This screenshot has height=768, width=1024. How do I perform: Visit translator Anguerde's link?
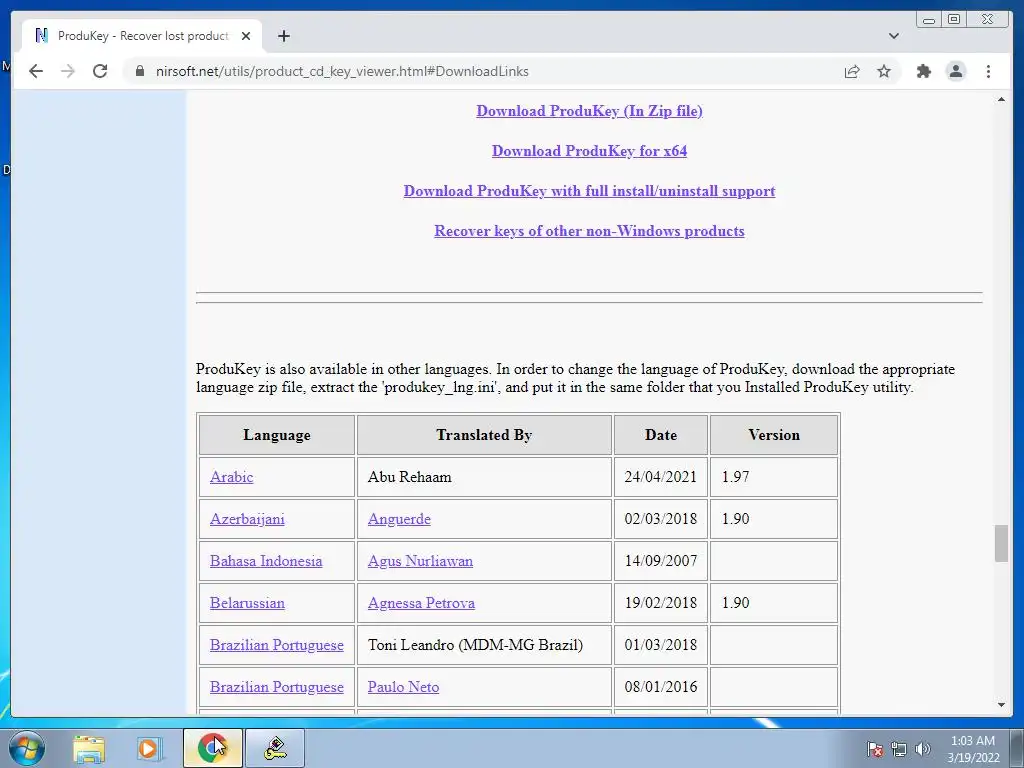399,519
